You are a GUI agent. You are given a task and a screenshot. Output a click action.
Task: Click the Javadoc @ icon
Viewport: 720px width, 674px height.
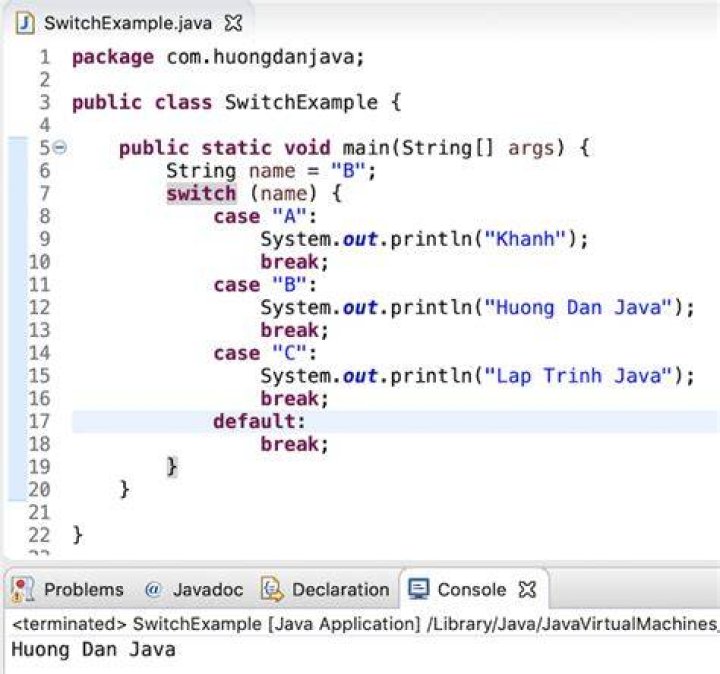[153, 590]
